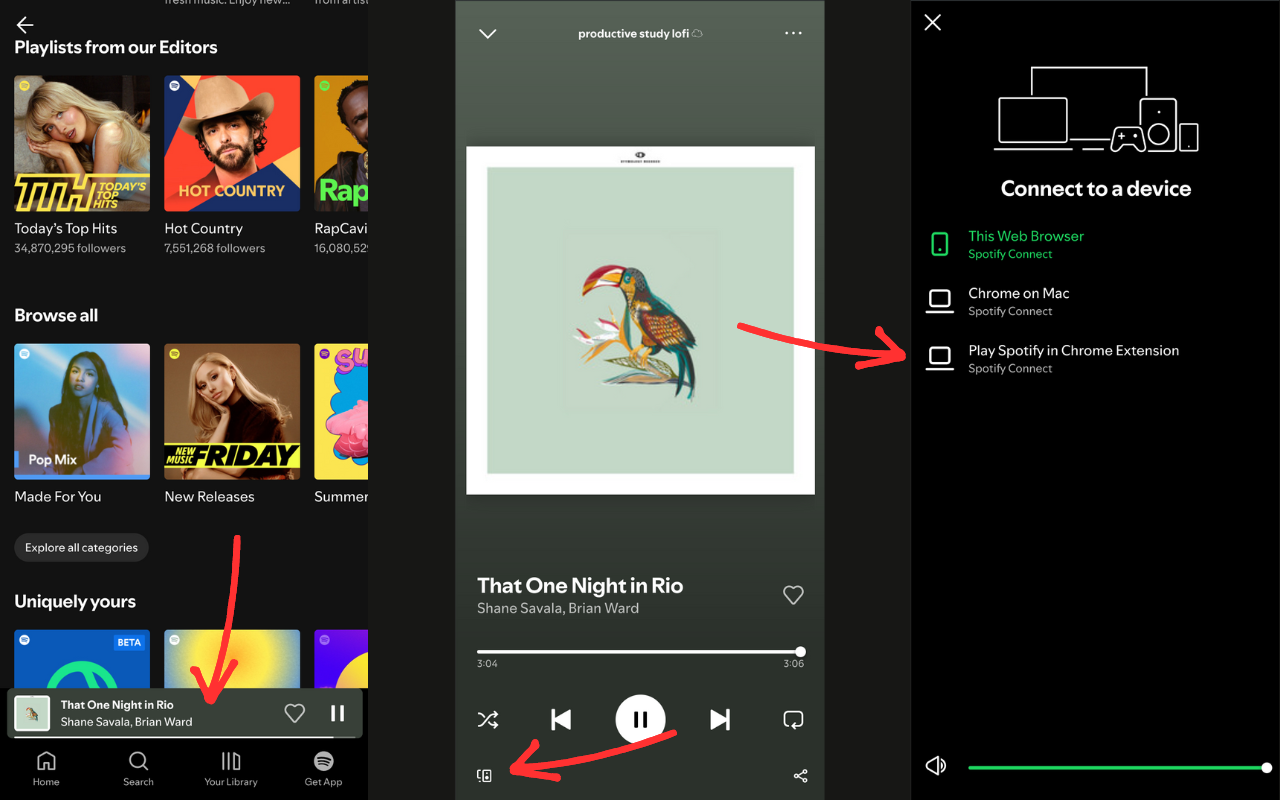Click the New Releases label
Screen dimensions: 1280x800
click(210, 496)
